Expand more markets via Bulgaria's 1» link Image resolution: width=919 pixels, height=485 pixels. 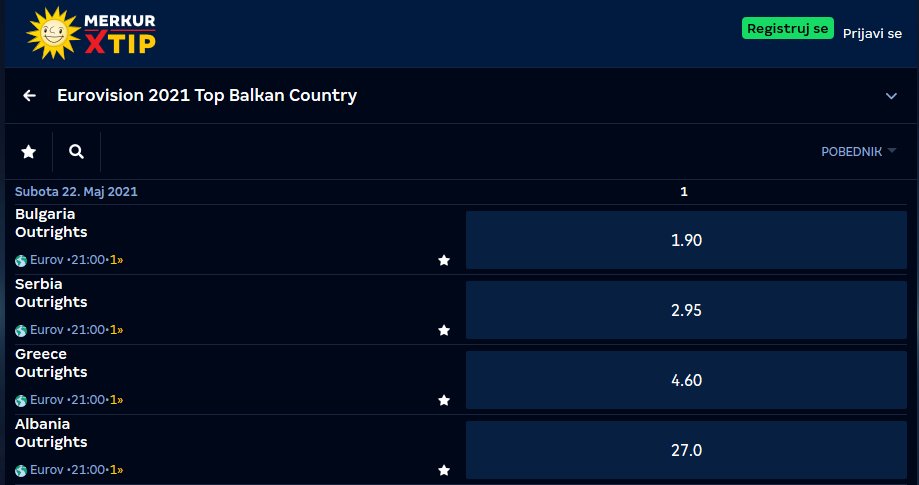click(117, 259)
